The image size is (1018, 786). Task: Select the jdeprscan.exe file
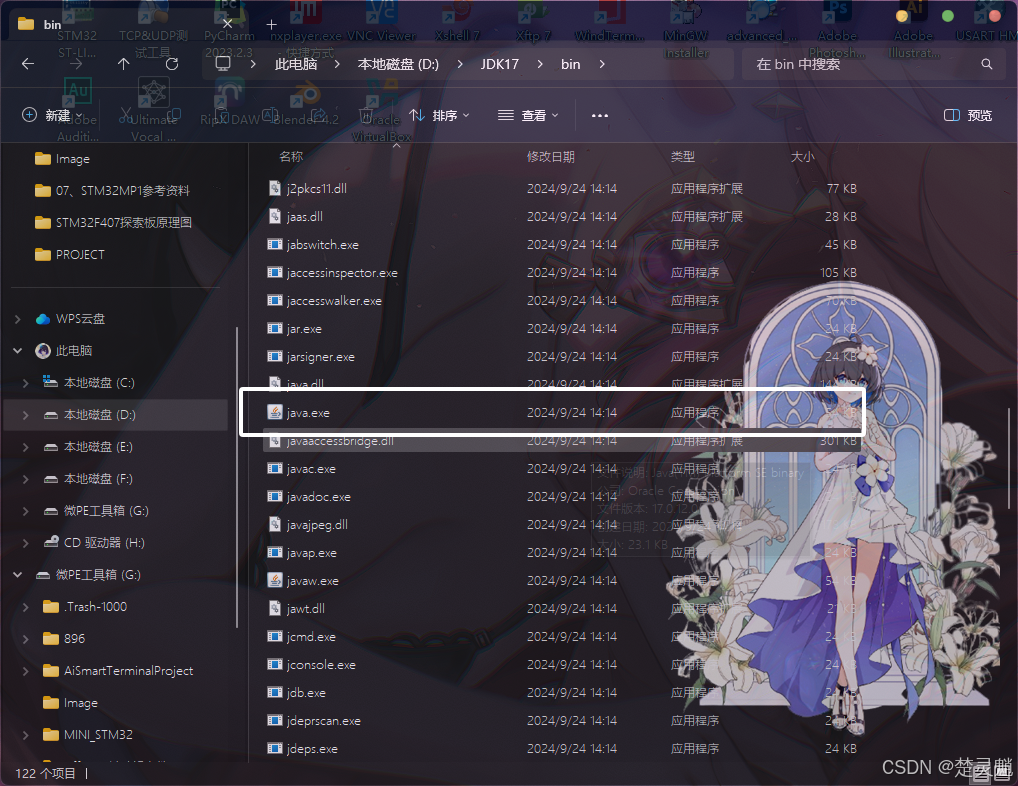tap(562, 720)
